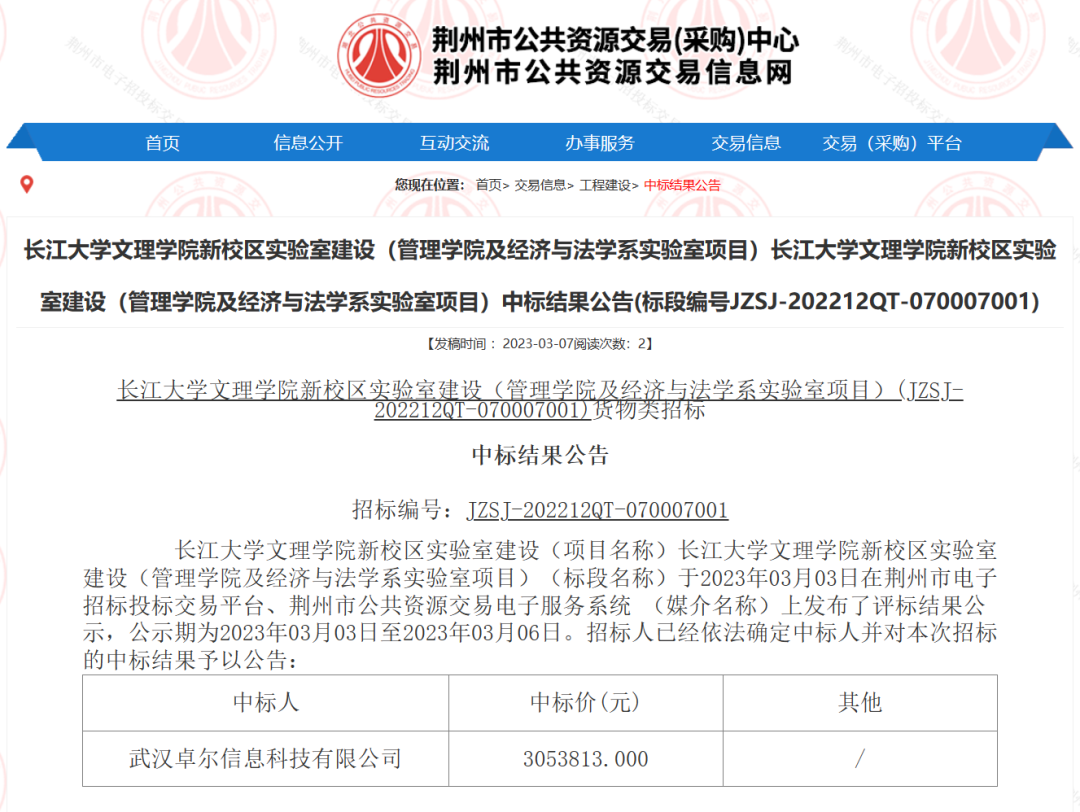Click the 荆州市公共资源交易(采购)中心 header text
1080x812 pixels.
(615, 41)
